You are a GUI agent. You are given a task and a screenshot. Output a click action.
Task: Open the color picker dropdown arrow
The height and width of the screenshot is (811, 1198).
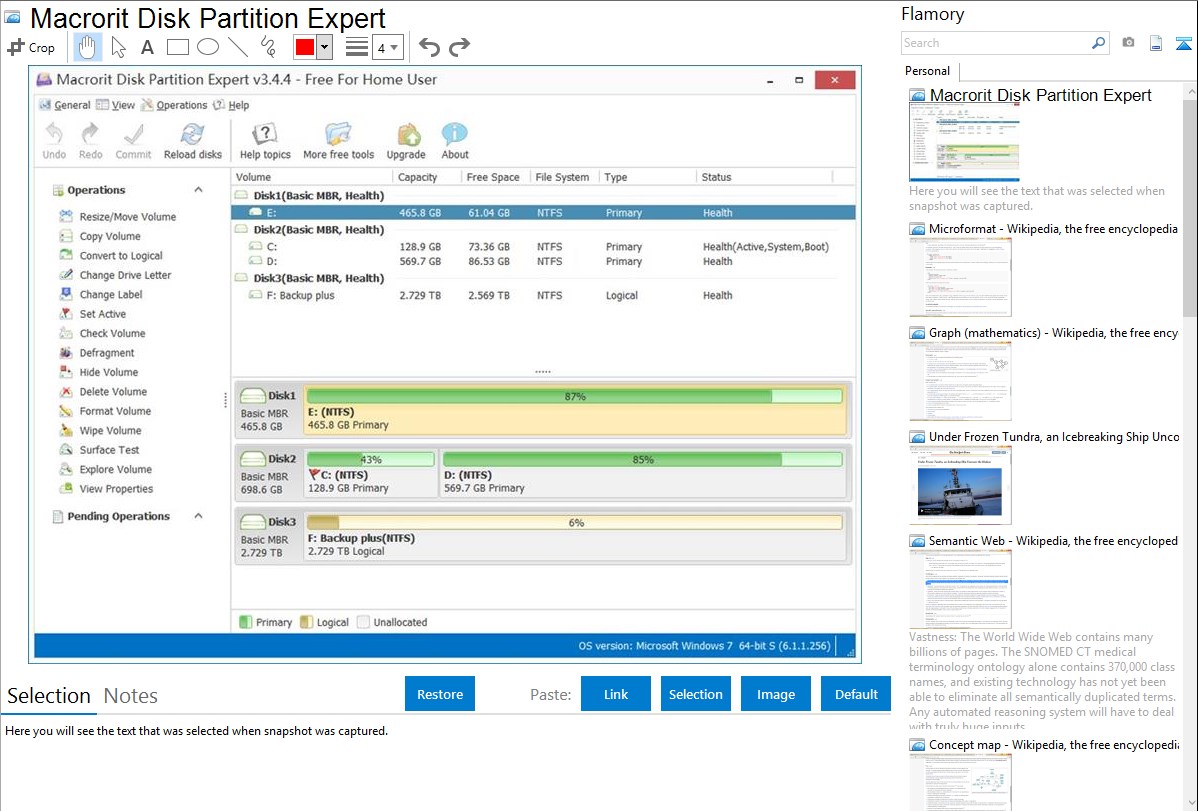[x=325, y=47]
